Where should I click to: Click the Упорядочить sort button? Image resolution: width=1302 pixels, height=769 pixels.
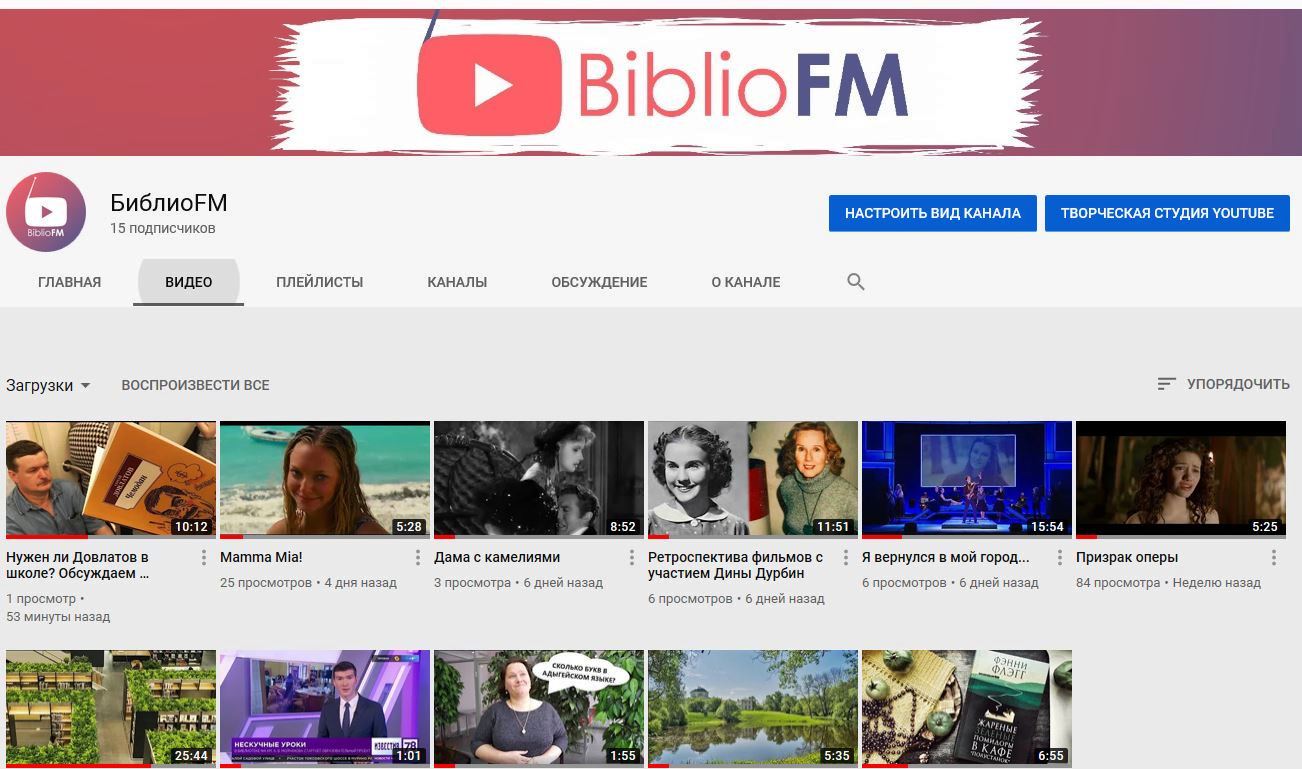(1223, 384)
